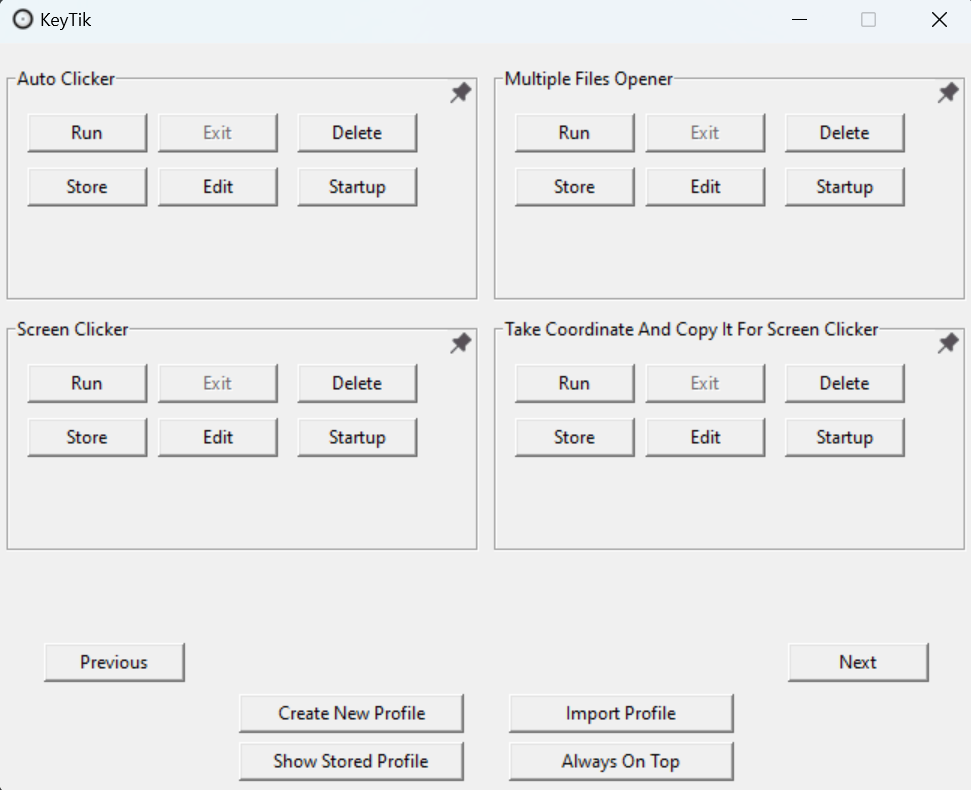The height and width of the screenshot is (790, 971).
Task: Edit the Take Coordinate profile
Action: (705, 437)
